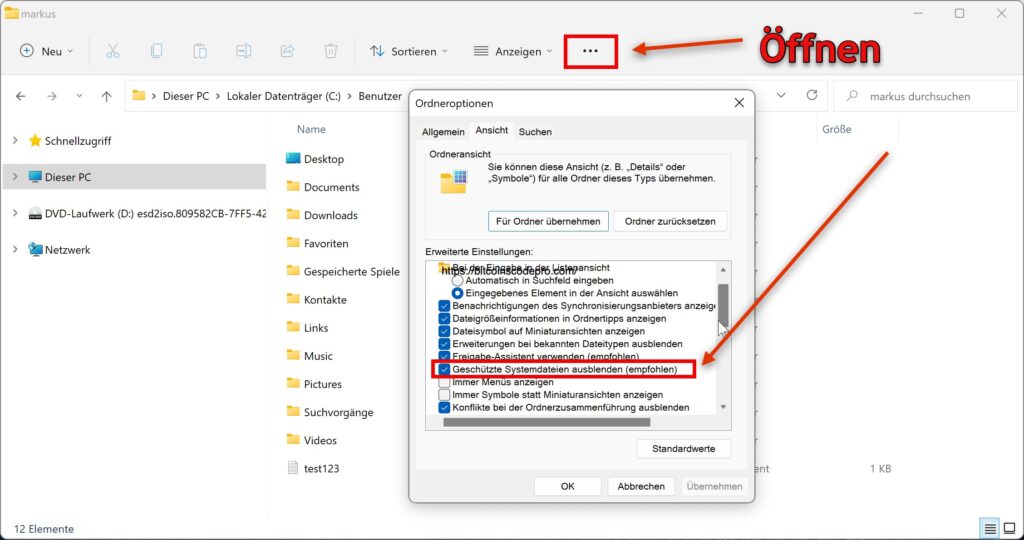Select the Suchvorgänge folder
This screenshot has width=1024, height=540.
pyautogui.click(x=330, y=412)
